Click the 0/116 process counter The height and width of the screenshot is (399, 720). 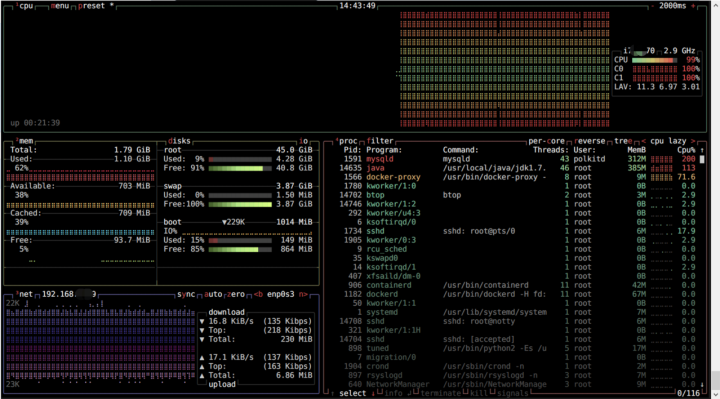point(688,393)
